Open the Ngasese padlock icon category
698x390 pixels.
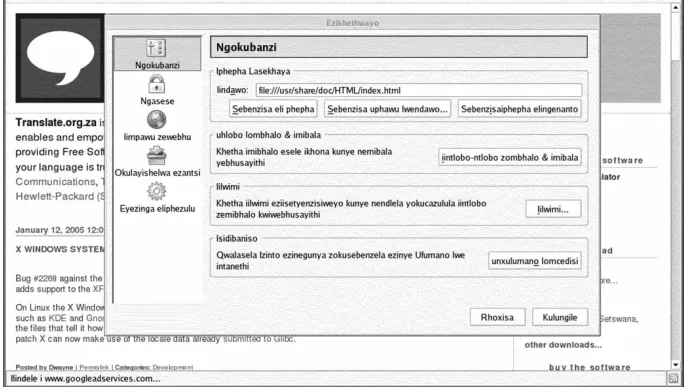157,84
